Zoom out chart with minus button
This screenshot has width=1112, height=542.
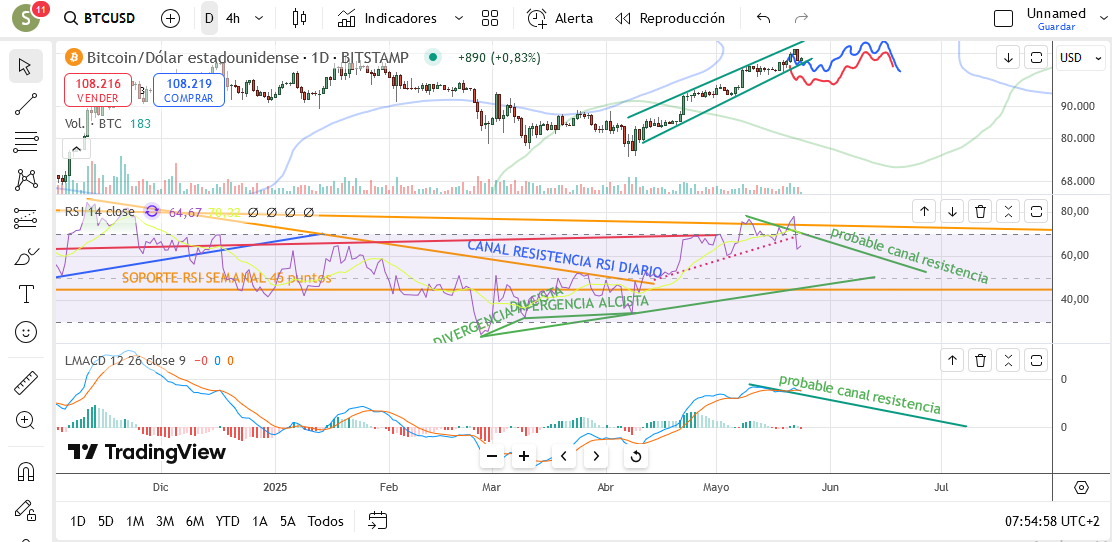tap(492, 456)
